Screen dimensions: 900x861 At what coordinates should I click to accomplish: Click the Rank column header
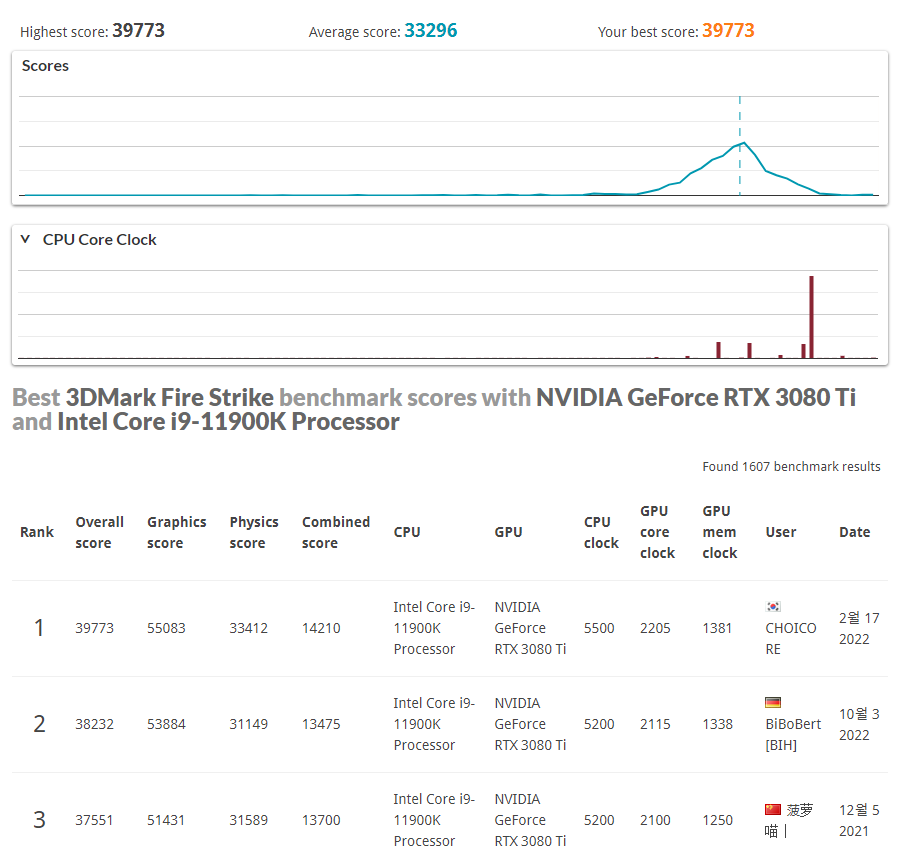pos(37,532)
